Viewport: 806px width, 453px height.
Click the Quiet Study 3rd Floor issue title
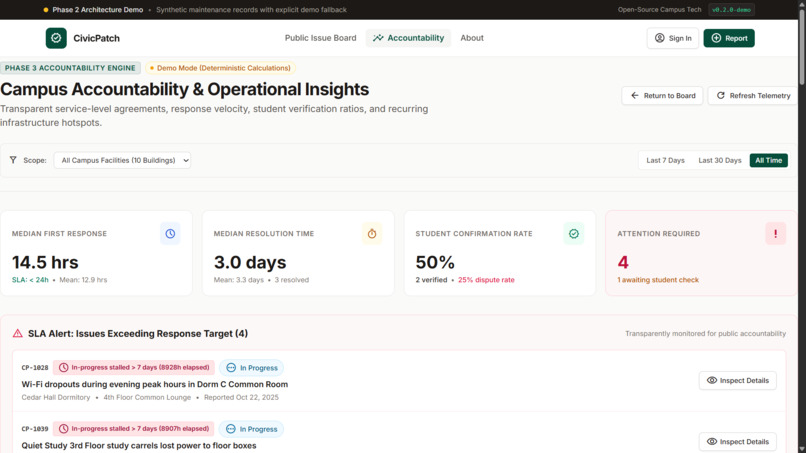pyautogui.click(x=139, y=445)
